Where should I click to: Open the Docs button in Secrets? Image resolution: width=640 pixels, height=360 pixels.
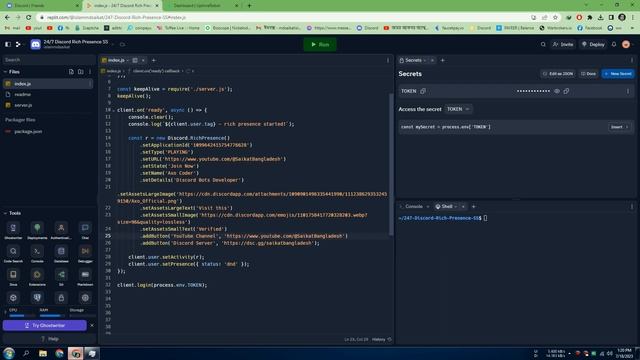[x=588, y=74]
